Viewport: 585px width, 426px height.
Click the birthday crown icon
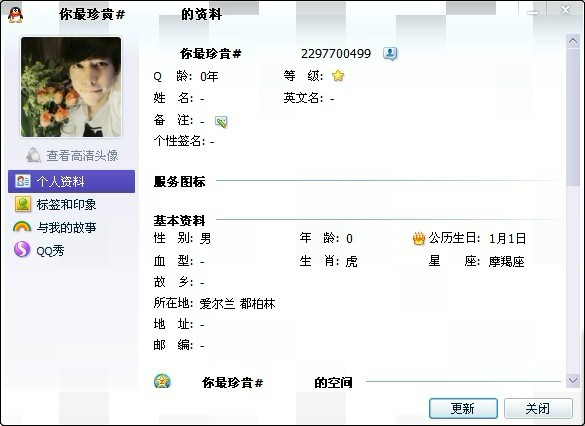point(419,238)
